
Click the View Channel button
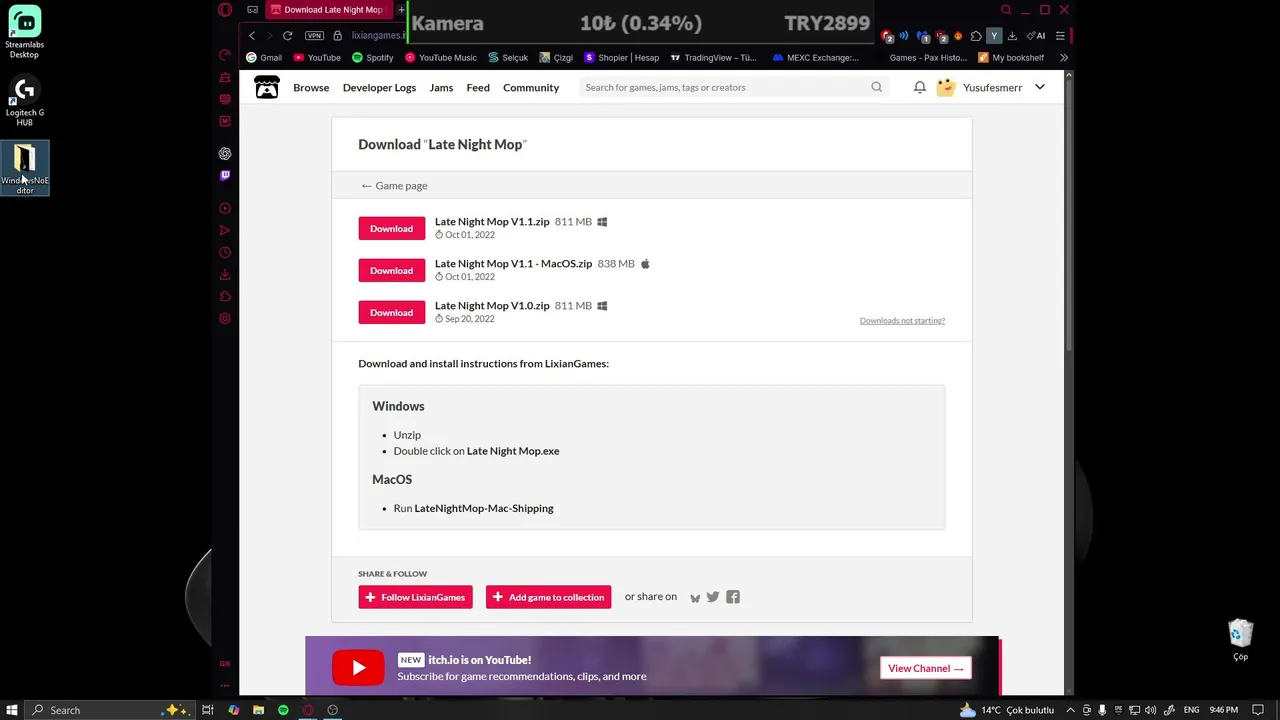(925, 668)
